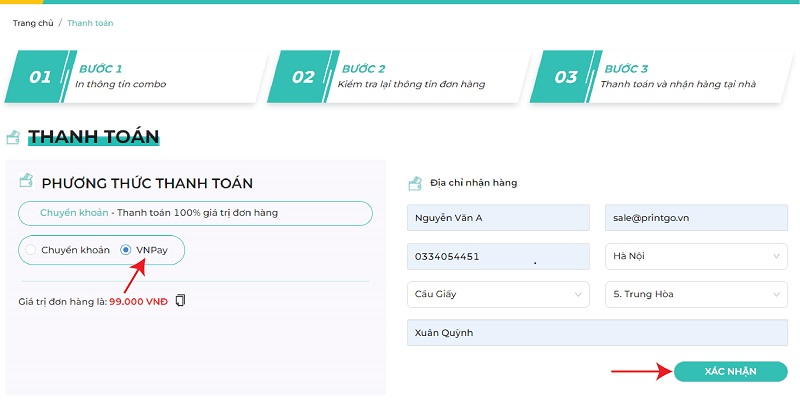This screenshot has width=800, height=403.
Task: Open the Hà Nội city dropdown
Action: pos(696,256)
